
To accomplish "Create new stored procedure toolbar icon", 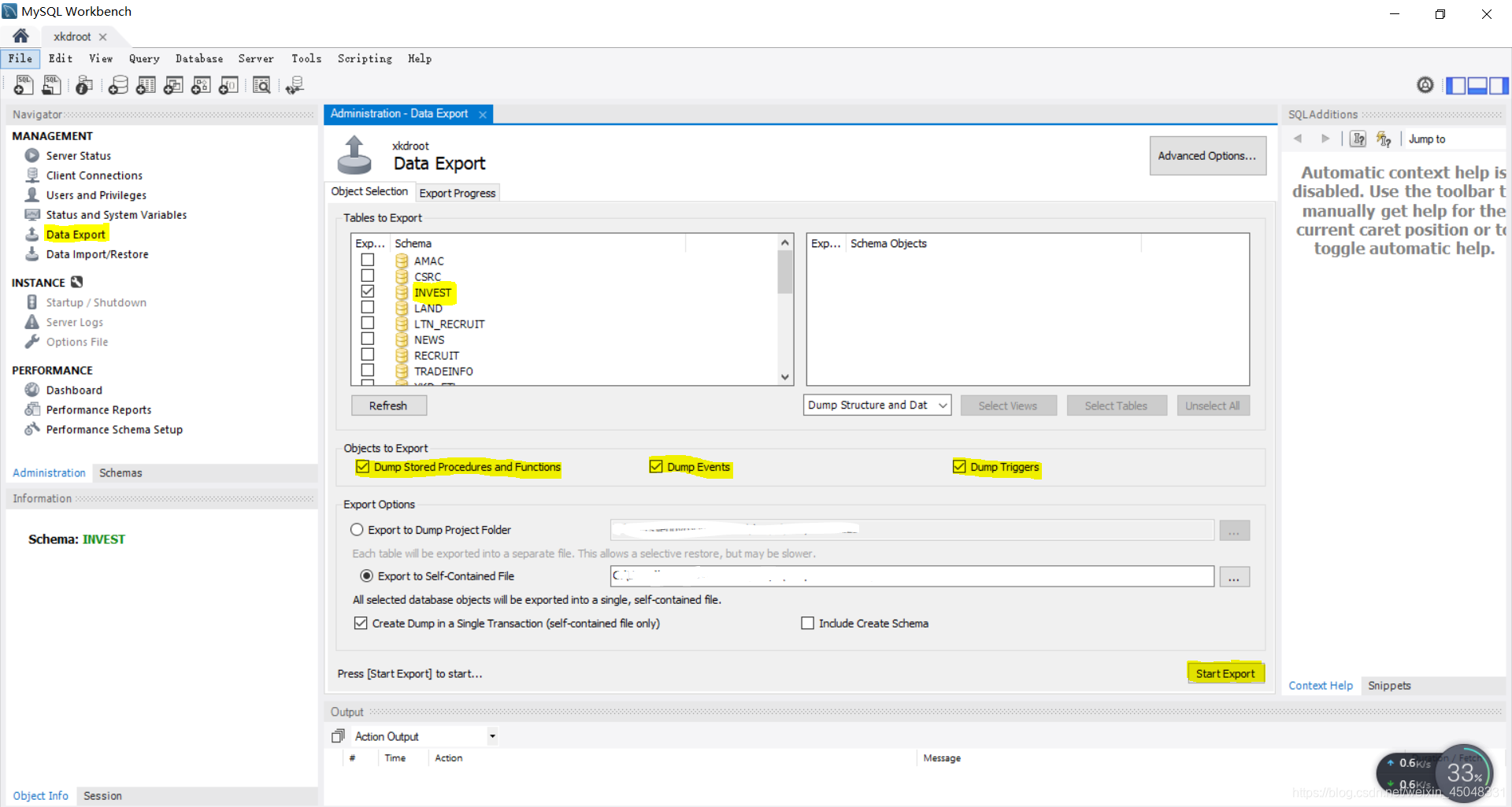I will click(x=201, y=85).
